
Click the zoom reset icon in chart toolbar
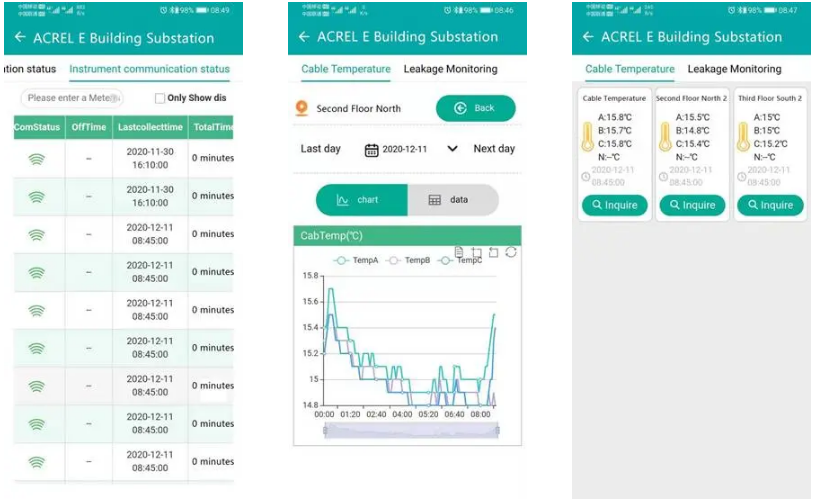tap(494, 252)
